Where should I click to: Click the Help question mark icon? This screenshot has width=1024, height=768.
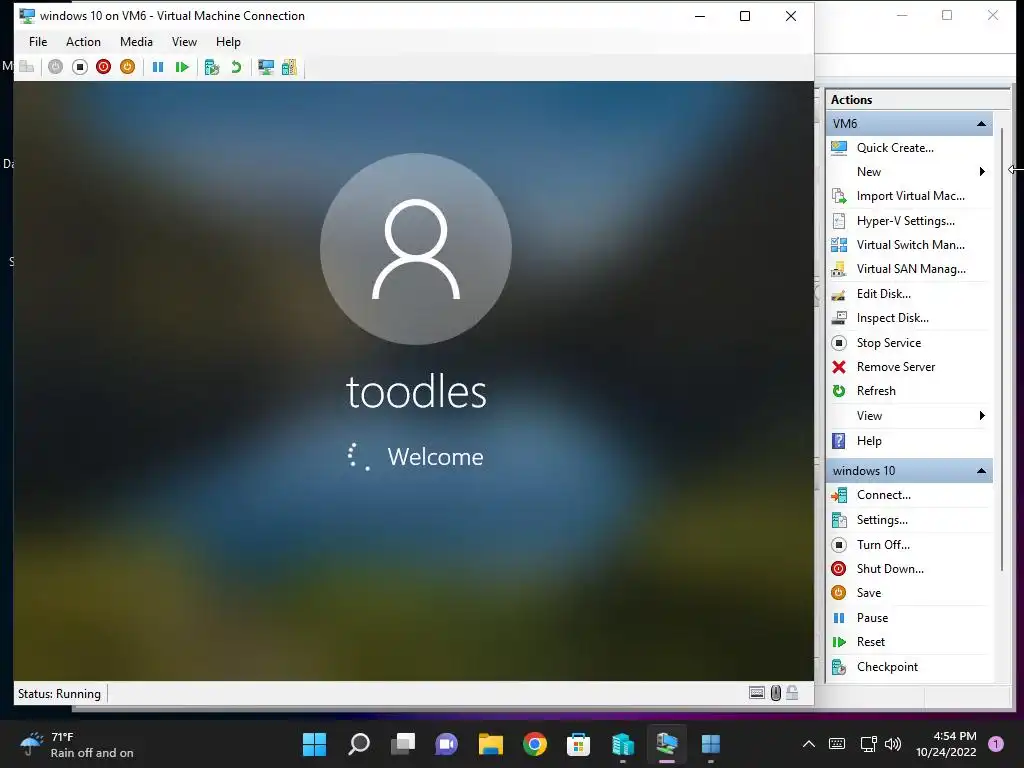[839, 441]
